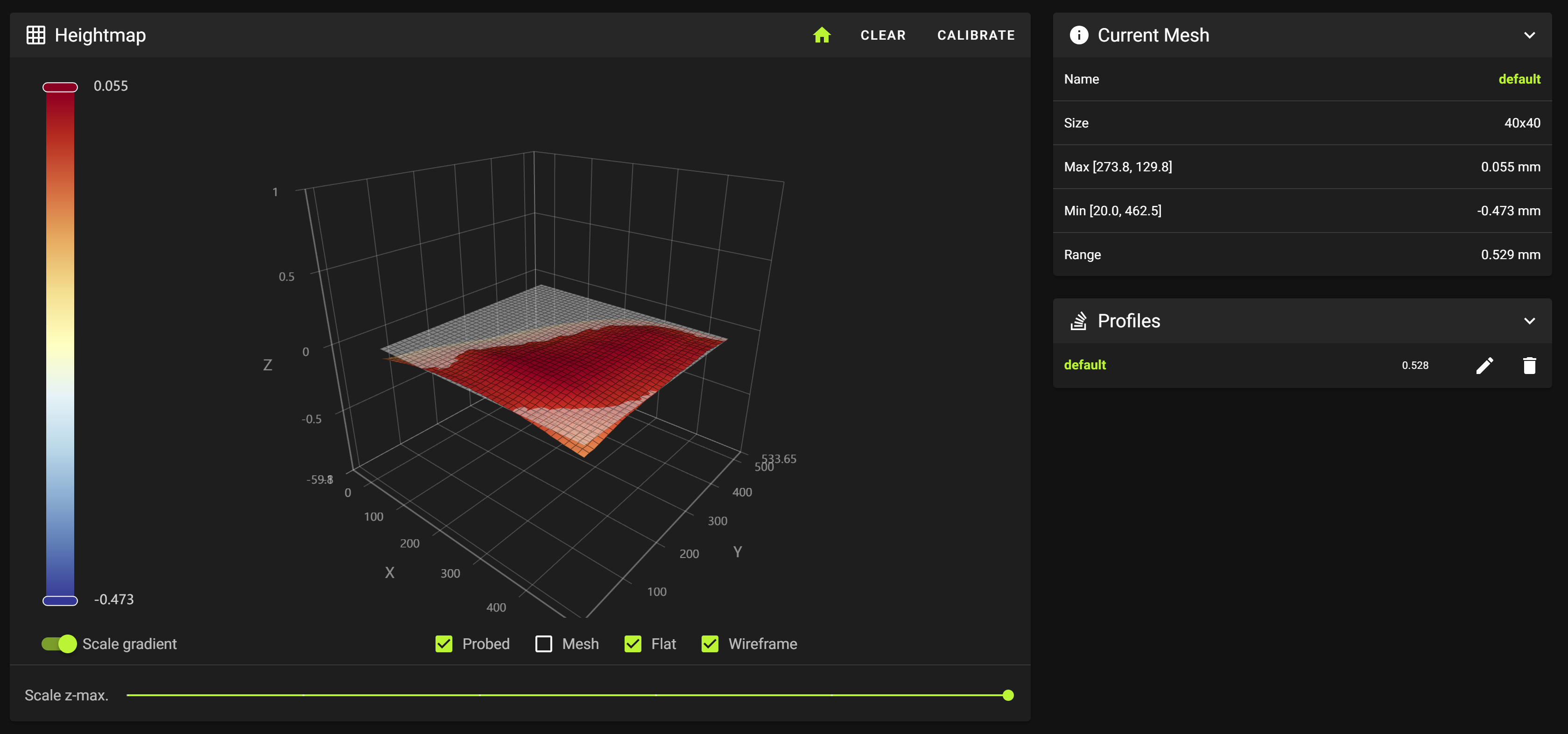Click the CLEAR button
Screen dimensions: 1568x734
(883, 35)
